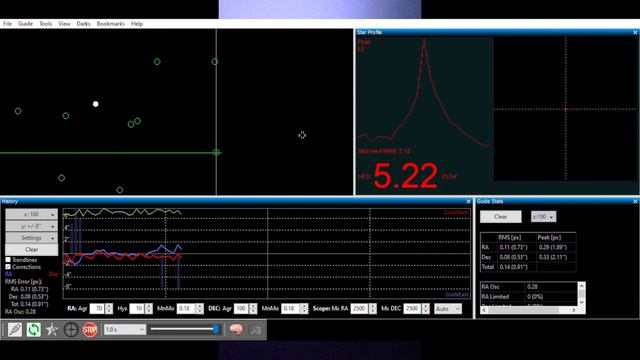
Task: Expand the y: +/-8" range dropdown
Action: click(x=31, y=226)
